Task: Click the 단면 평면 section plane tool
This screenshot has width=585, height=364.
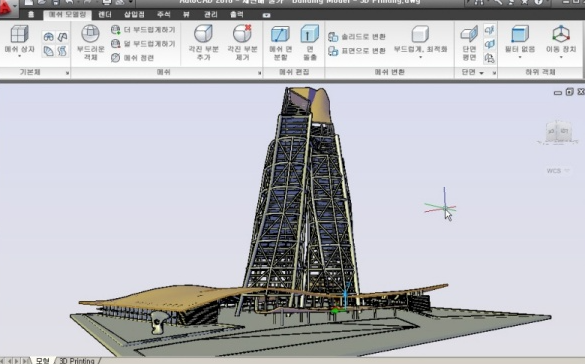Action: (469, 43)
